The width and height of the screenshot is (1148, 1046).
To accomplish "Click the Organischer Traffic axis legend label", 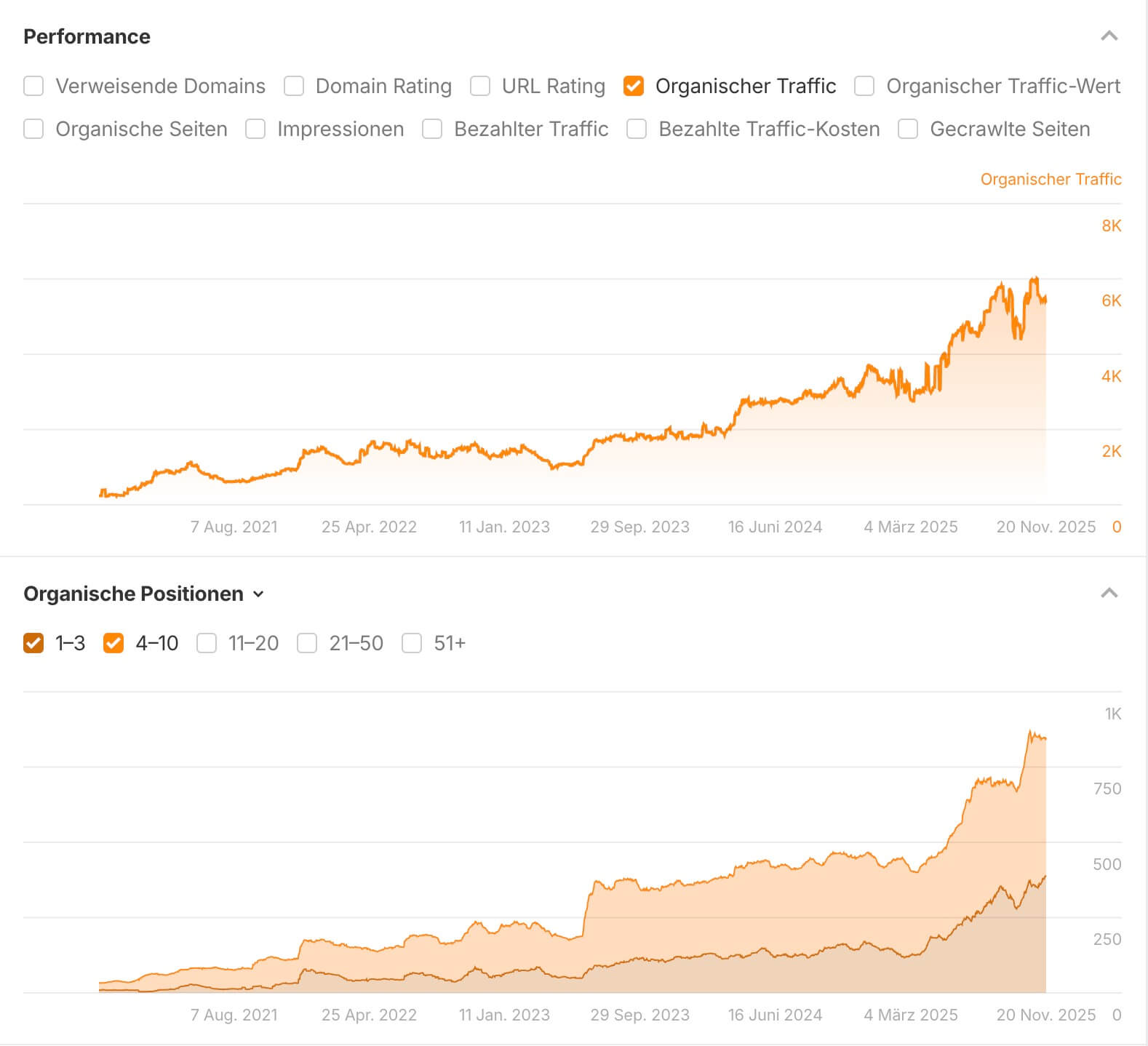I will tap(1051, 179).
